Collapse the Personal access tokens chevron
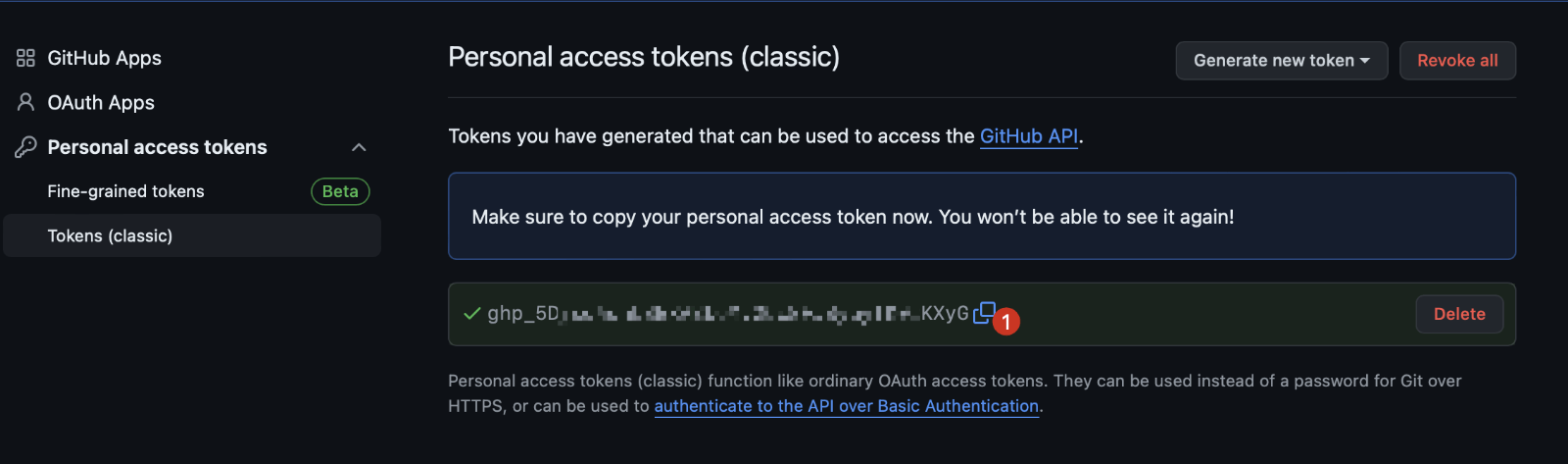Image resolution: width=1568 pixels, height=464 pixels. click(359, 147)
